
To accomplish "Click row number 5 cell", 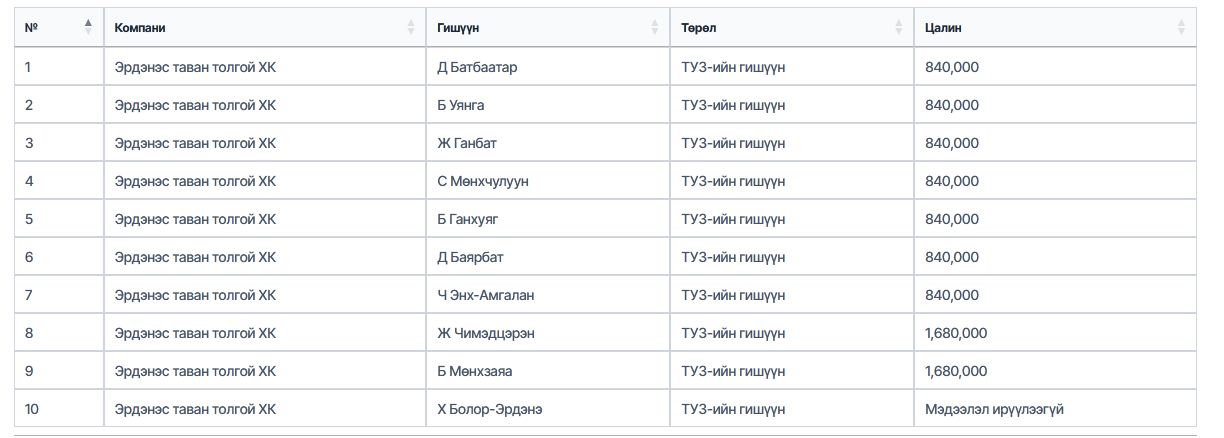I will [30, 219].
